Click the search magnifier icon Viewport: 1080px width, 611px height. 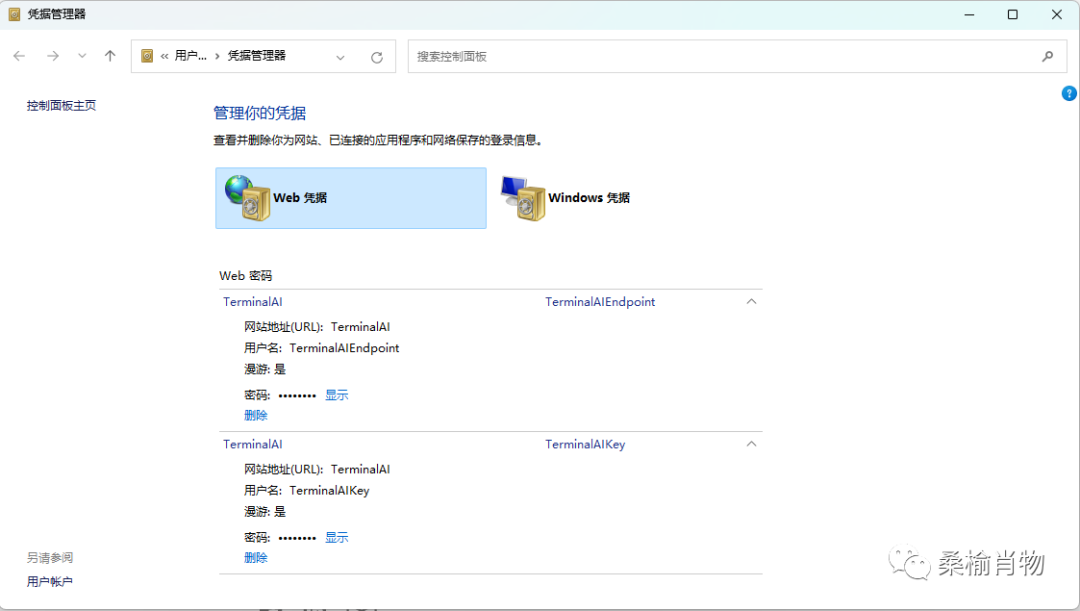tap(1048, 56)
